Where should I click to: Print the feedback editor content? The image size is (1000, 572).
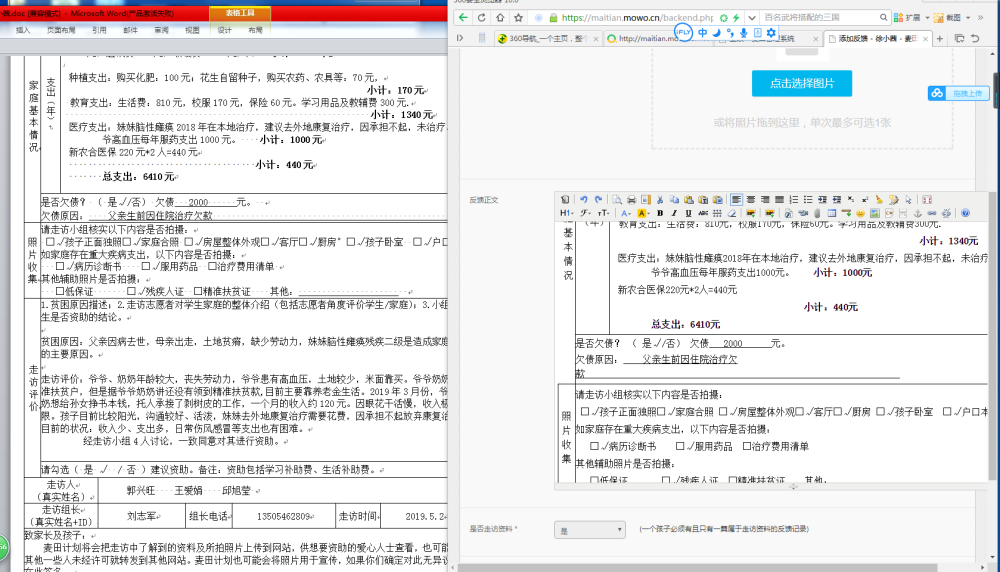[x=631, y=200]
